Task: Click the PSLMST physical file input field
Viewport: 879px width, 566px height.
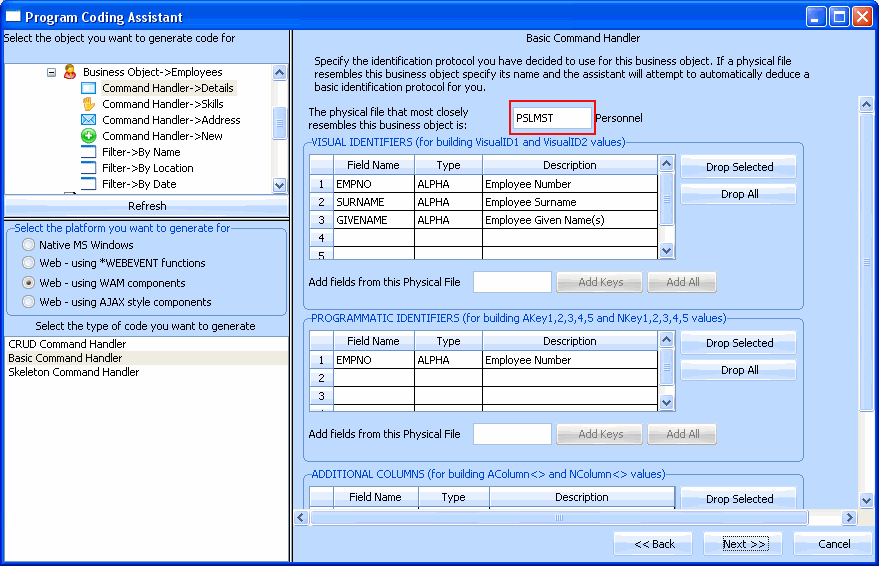Action: (x=552, y=118)
